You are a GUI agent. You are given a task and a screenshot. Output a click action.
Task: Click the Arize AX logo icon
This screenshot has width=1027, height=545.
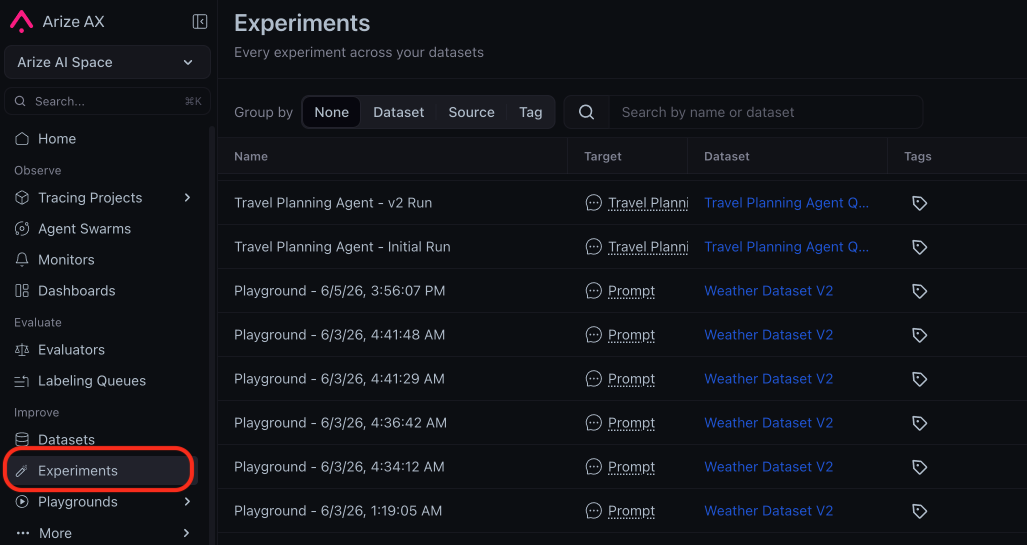coord(21,21)
